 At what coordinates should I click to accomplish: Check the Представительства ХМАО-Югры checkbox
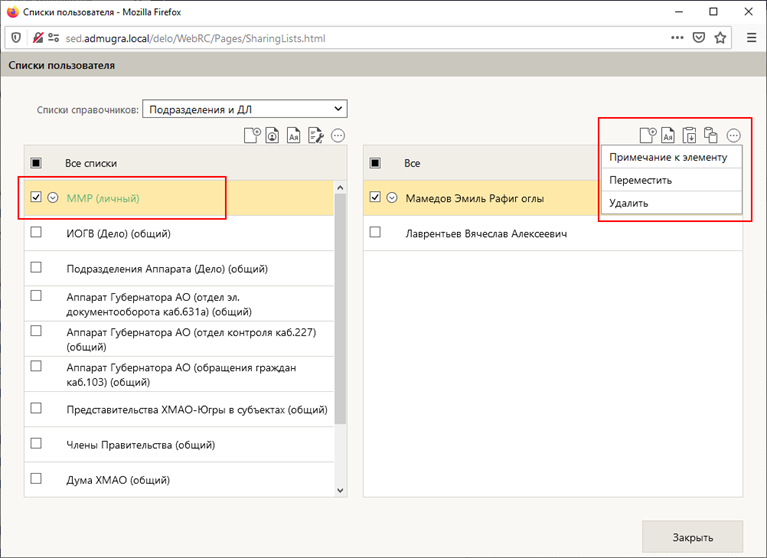pyautogui.click(x=36, y=408)
